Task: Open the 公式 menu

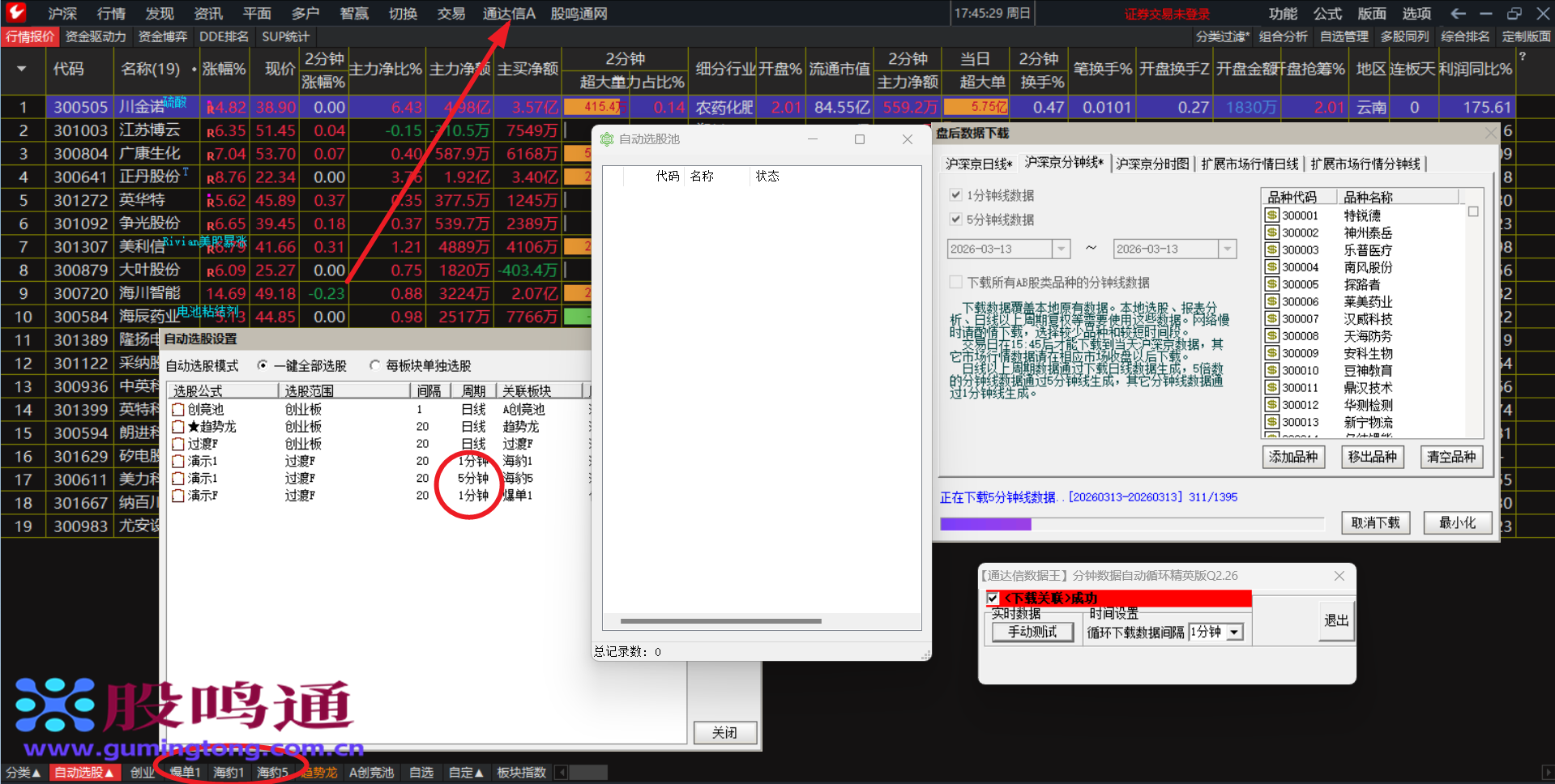Action: [x=1327, y=14]
